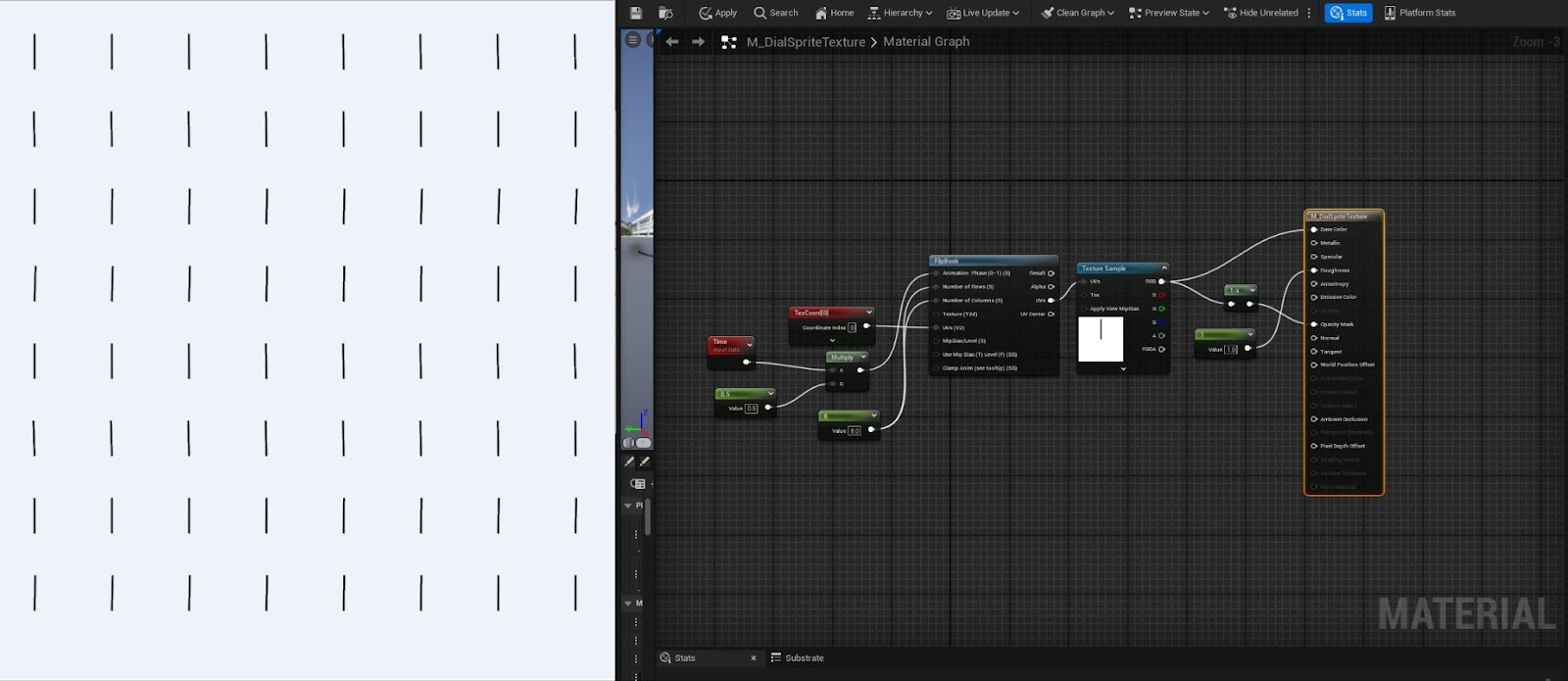Expand the 1-x node dropdown arrow
The height and width of the screenshot is (681, 1568).
click(1252, 290)
